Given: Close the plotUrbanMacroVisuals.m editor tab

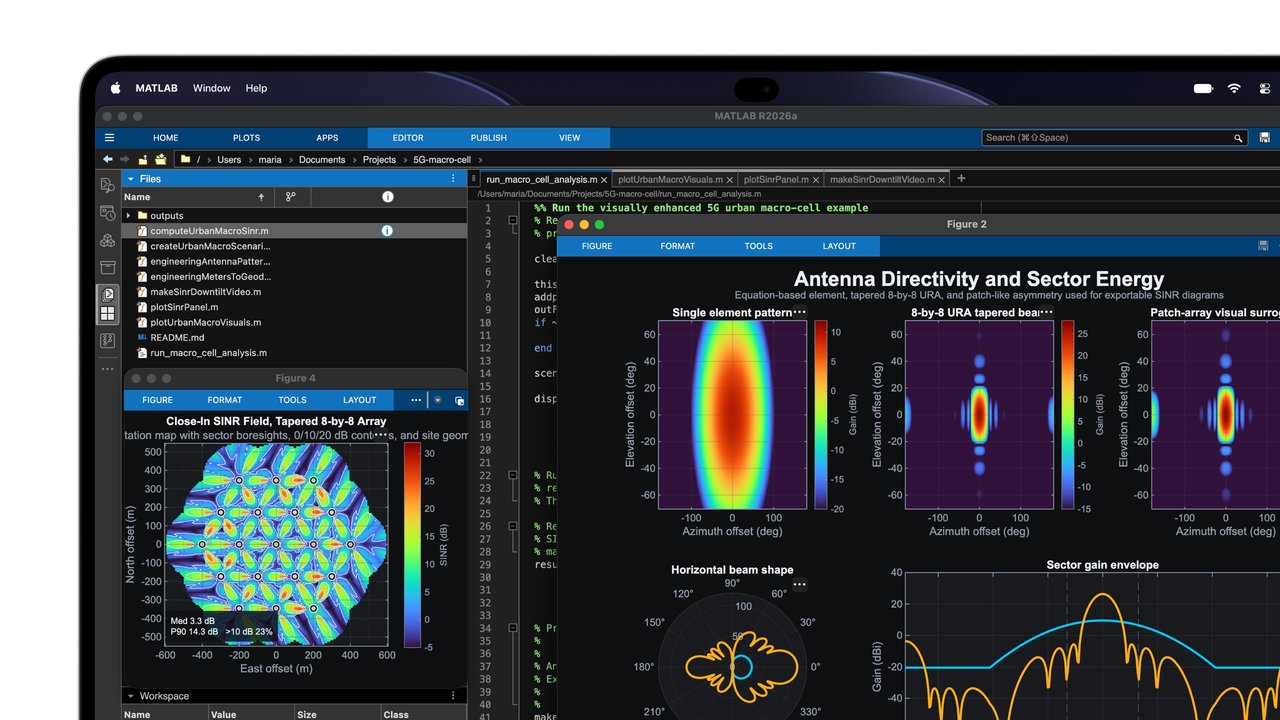Looking at the screenshot, I should 730,180.
